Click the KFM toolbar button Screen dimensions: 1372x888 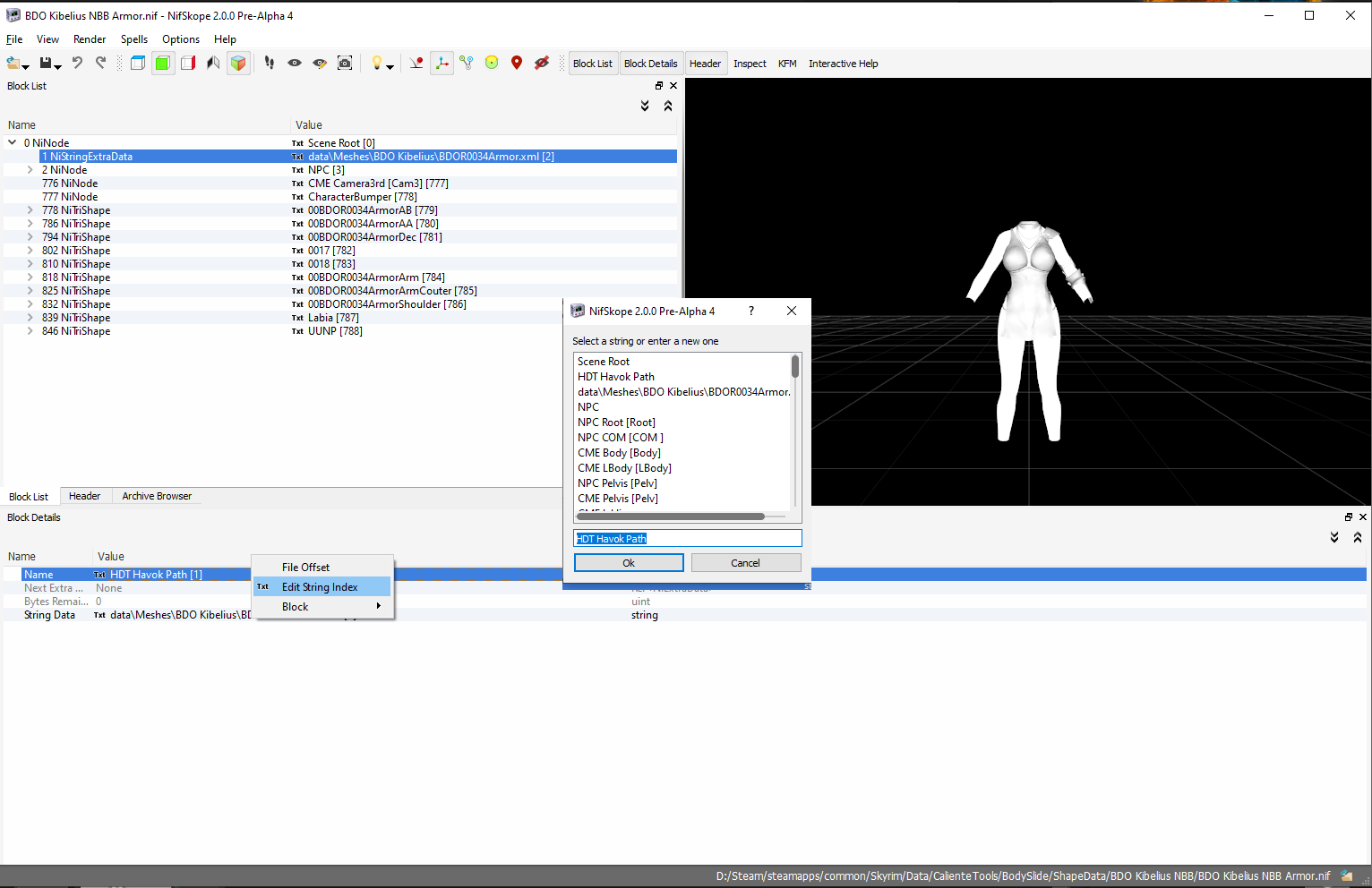point(787,64)
